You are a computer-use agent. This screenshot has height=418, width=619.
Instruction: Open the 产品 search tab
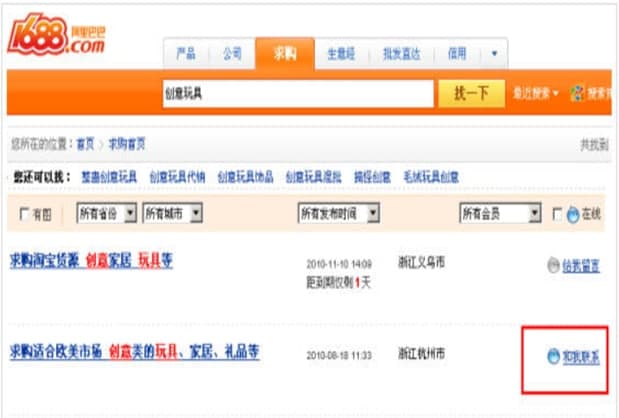(186, 53)
